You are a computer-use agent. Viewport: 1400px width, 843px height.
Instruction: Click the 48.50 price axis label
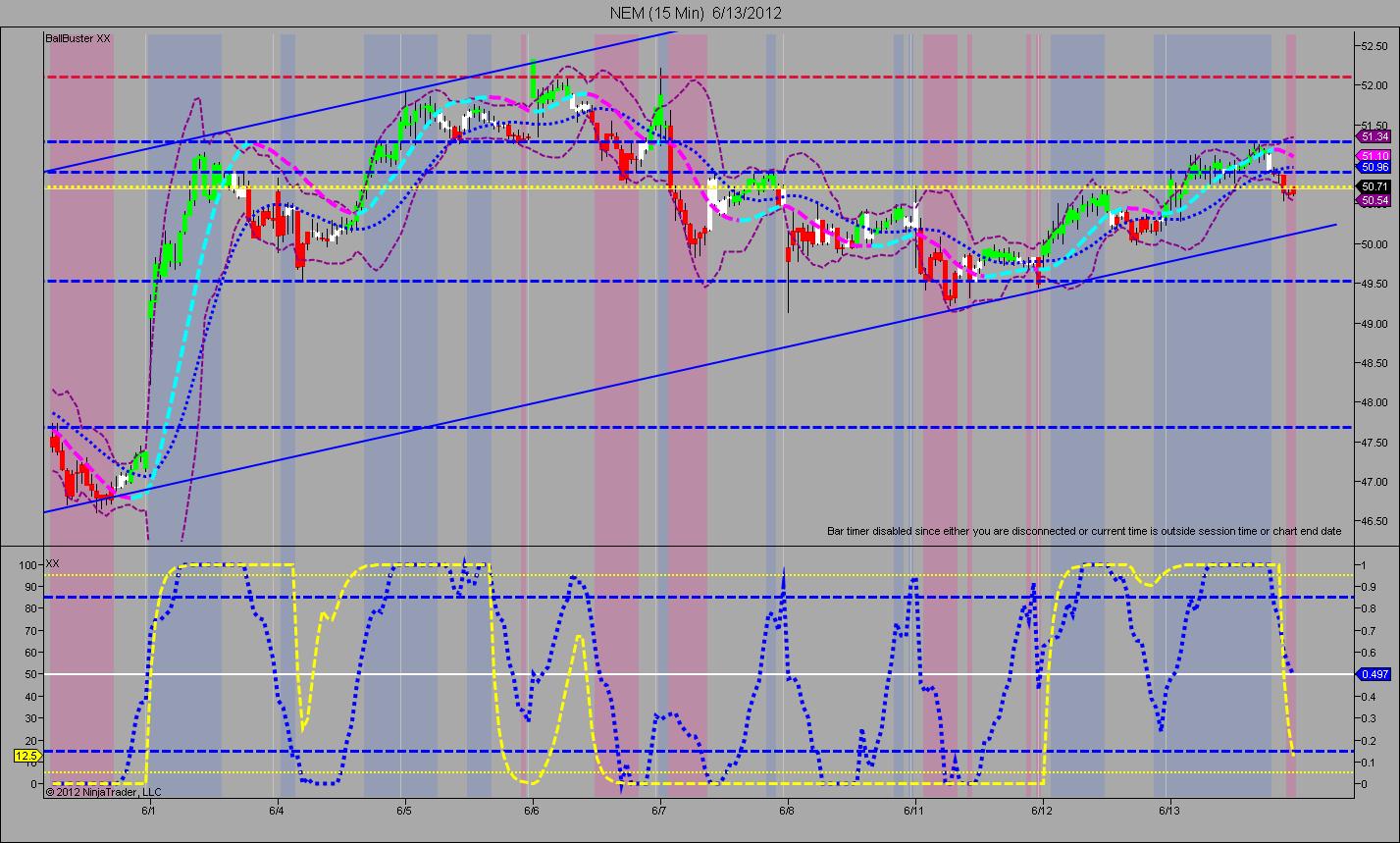click(1373, 363)
